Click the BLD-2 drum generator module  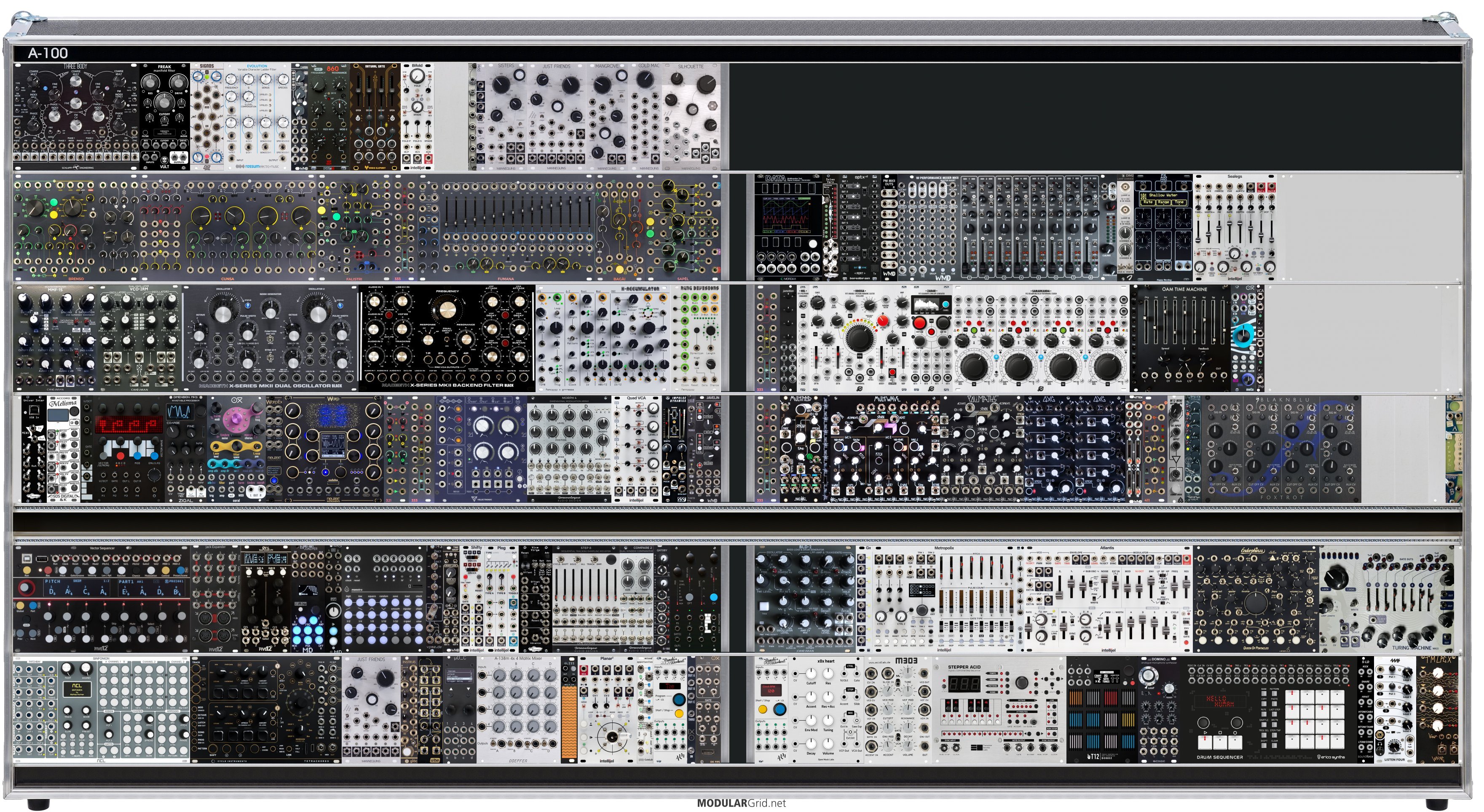805,599
